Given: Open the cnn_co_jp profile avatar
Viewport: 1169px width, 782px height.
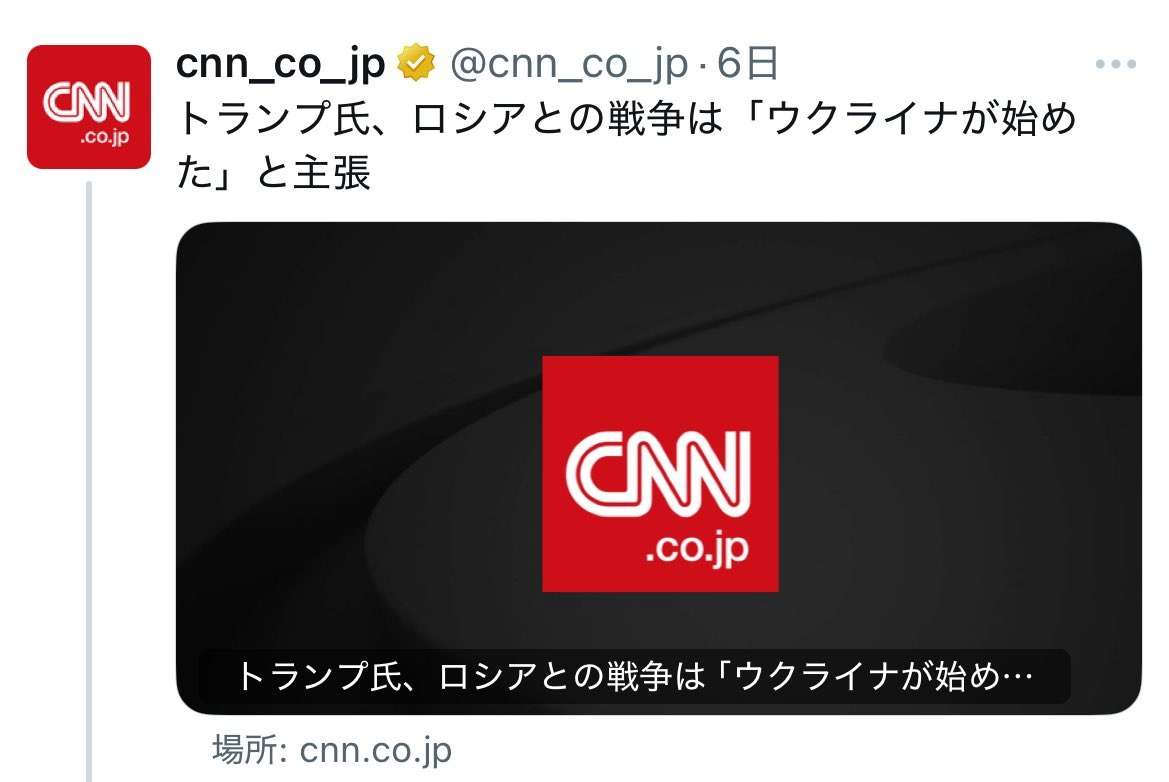Looking at the screenshot, I should pos(89,107).
